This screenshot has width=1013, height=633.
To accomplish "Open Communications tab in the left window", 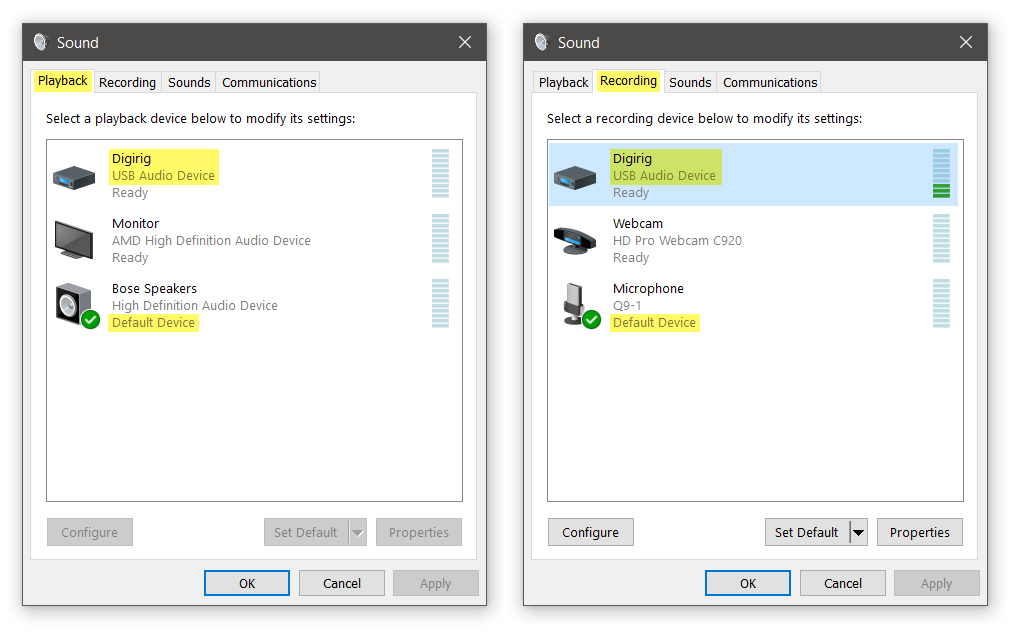I will click(x=269, y=82).
